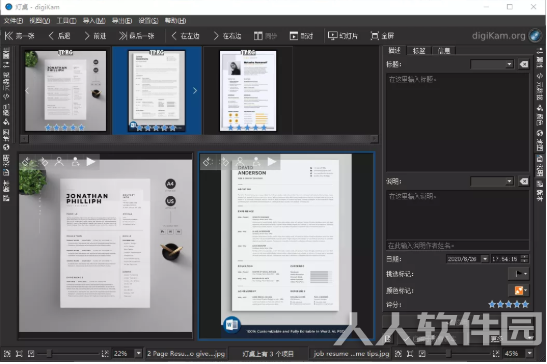This screenshot has width=547, height=364.
Task: Go to the first image (第一张)
Action: (20, 36)
